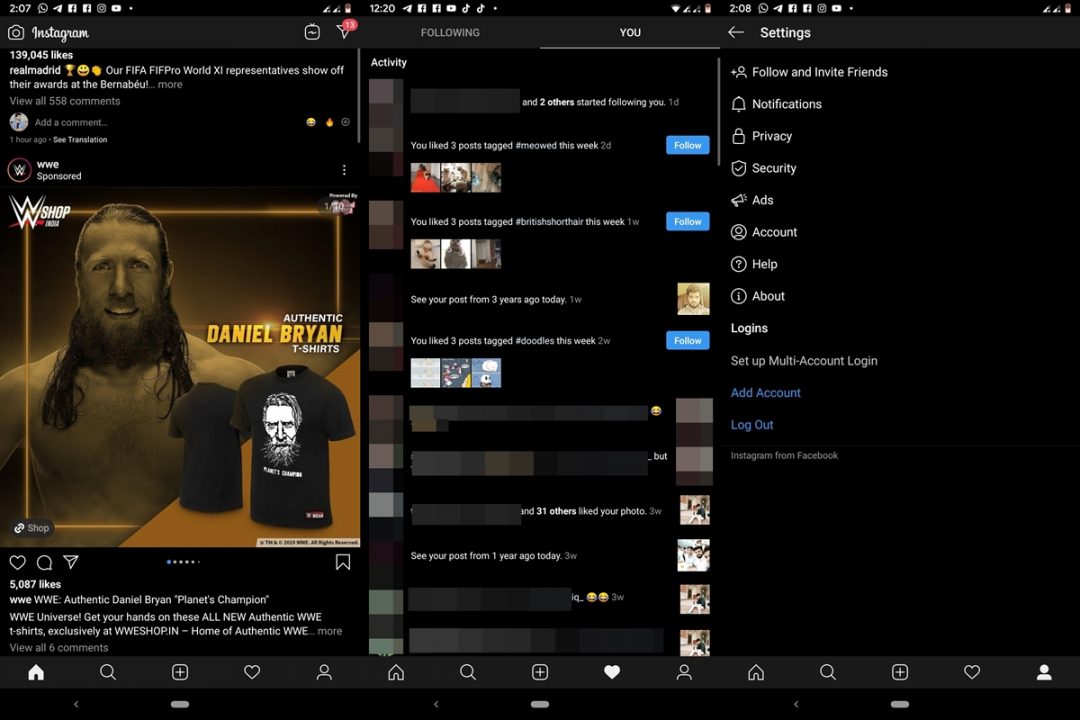Open comments on the wwe post
Screen dimensions: 1080x720
(45, 562)
